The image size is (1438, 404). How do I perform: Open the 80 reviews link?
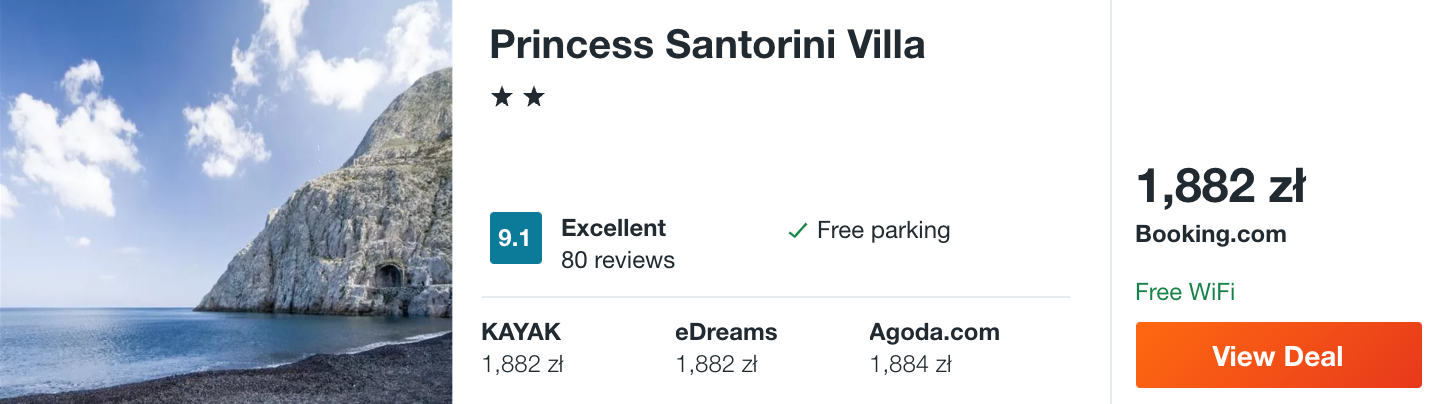pos(618,260)
